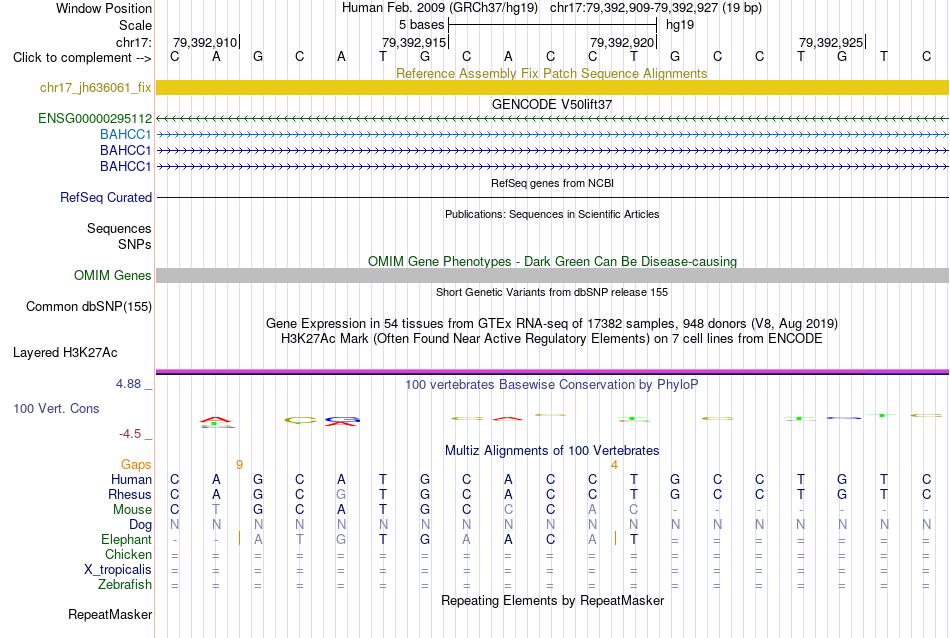Click the GENCODE V50lift37 track title
950x638 pixels.
(x=552, y=104)
